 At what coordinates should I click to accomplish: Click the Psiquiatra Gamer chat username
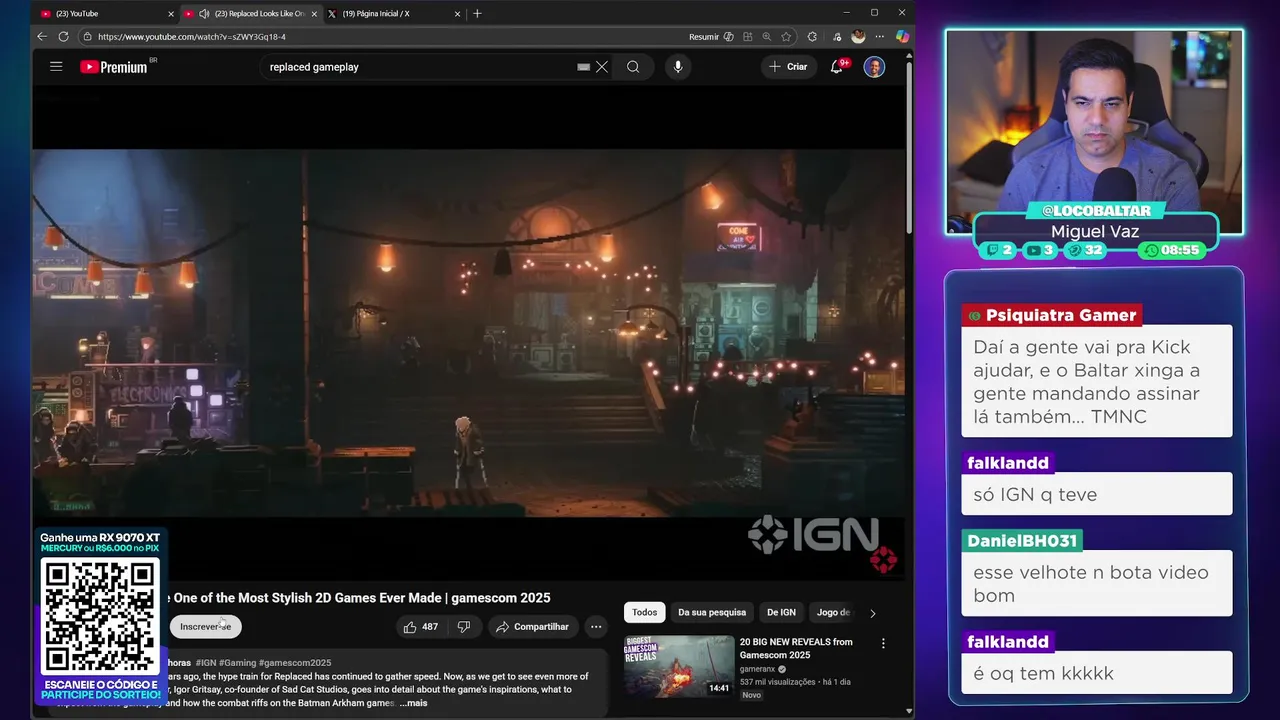(1052, 315)
